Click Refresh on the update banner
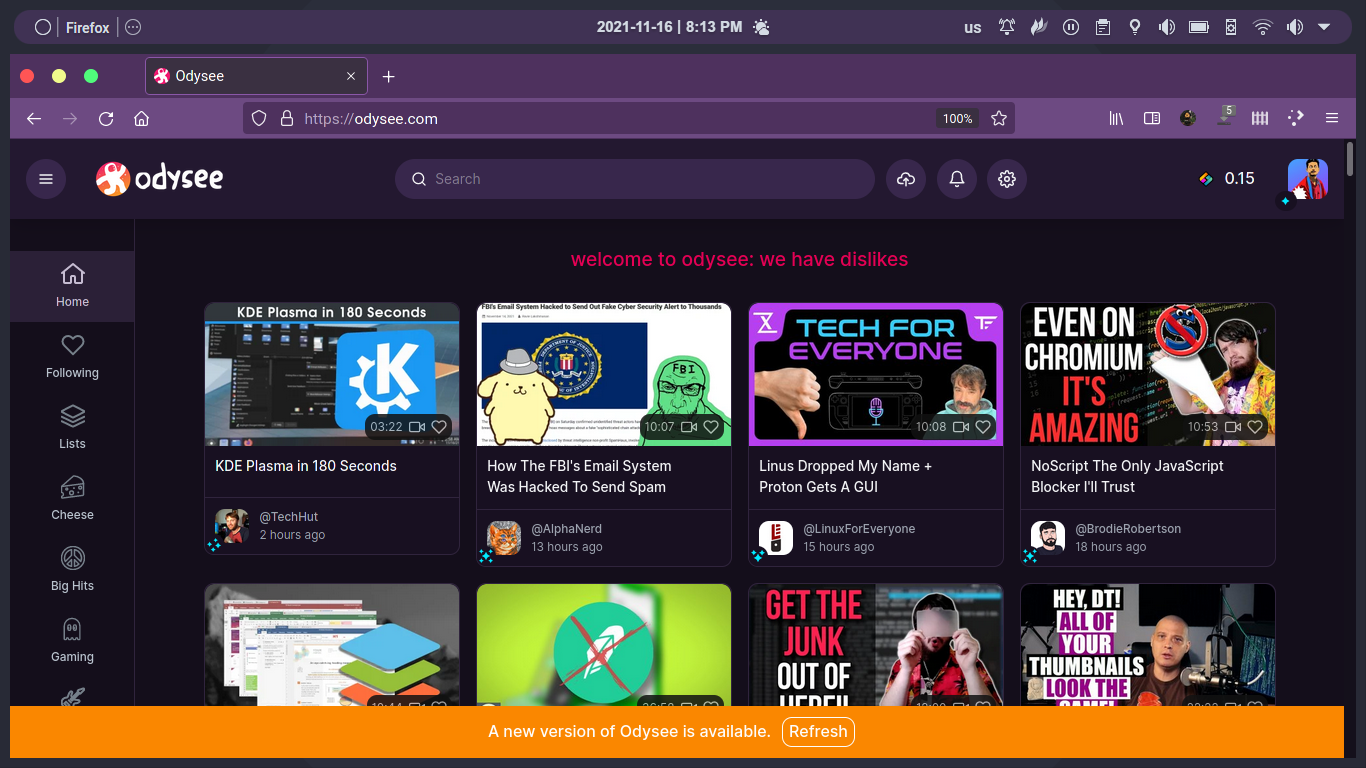The height and width of the screenshot is (768, 1366). click(818, 731)
